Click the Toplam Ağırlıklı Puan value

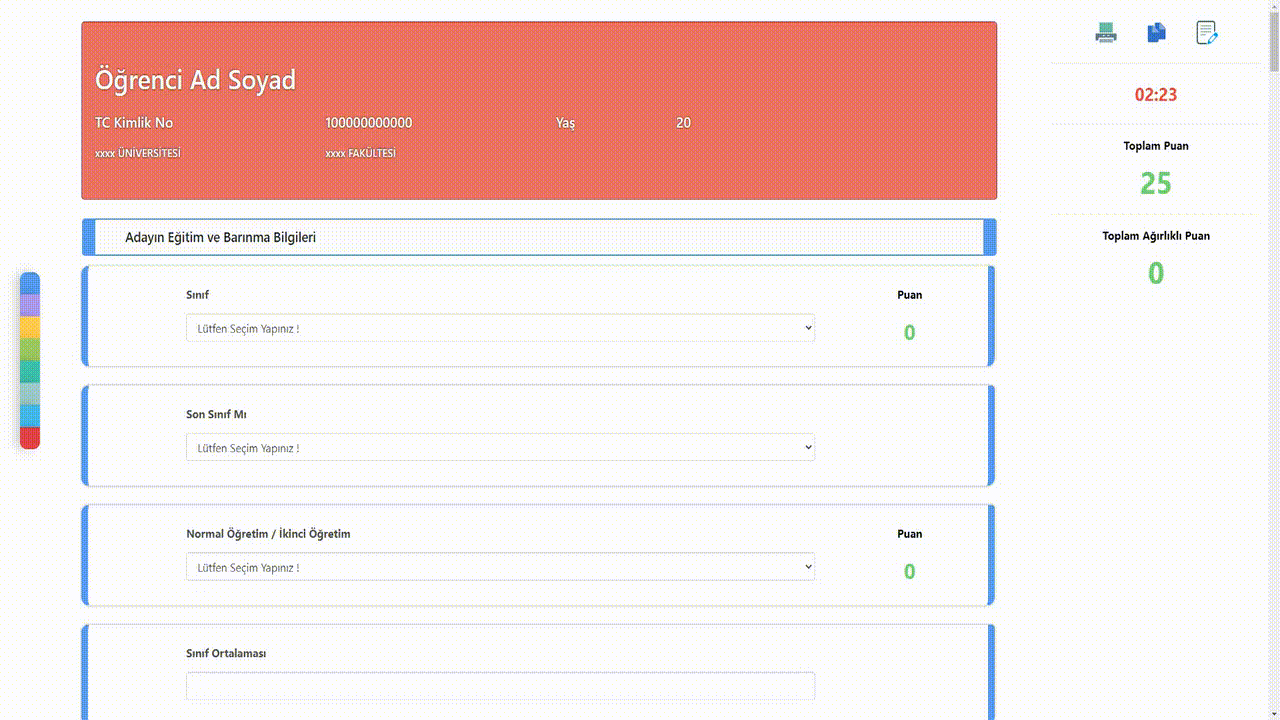(1155, 273)
